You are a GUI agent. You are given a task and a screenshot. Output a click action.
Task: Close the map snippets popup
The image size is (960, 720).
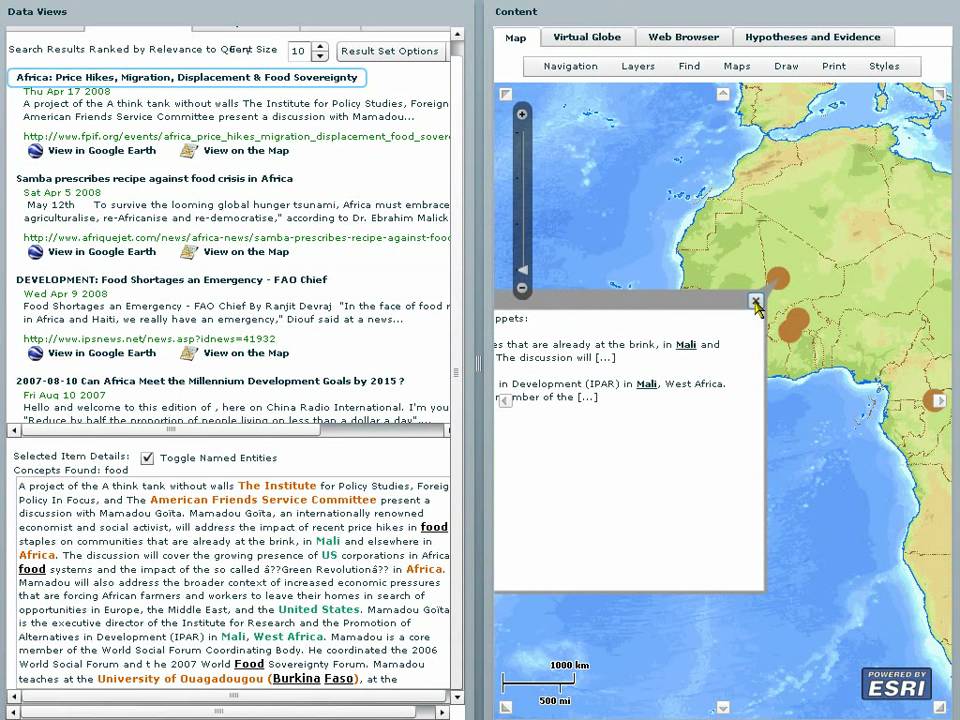pos(756,301)
